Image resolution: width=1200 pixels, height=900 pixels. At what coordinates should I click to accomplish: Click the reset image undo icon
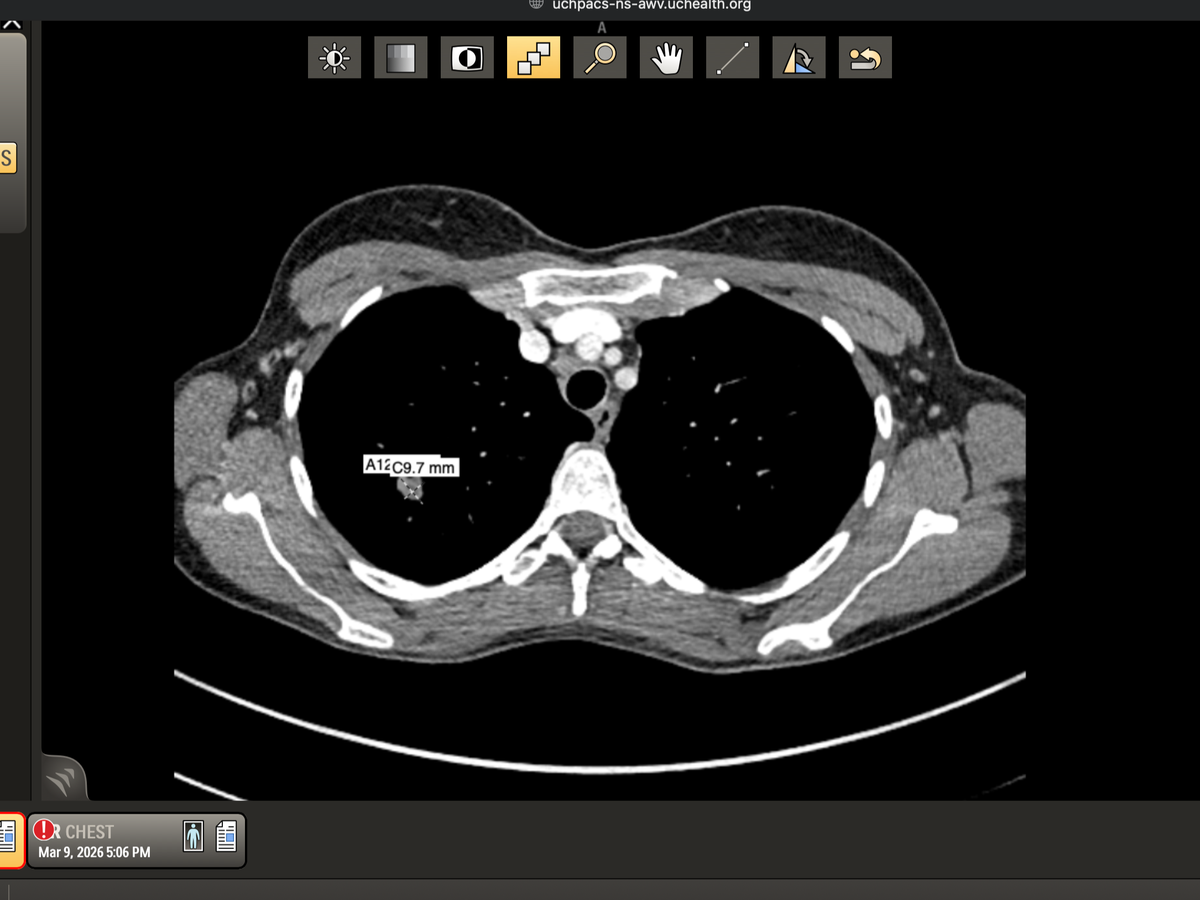click(x=865, y=58)
